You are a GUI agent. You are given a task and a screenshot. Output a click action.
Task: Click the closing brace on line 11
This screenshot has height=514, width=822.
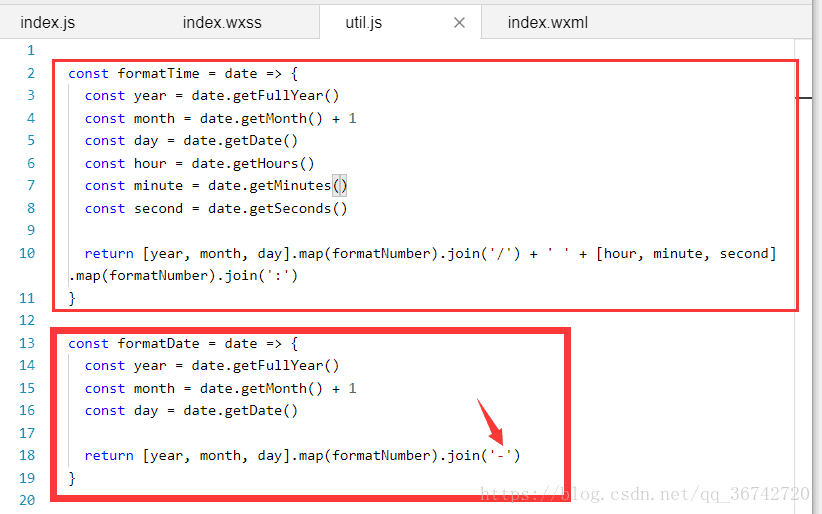[x=72, y=298]
